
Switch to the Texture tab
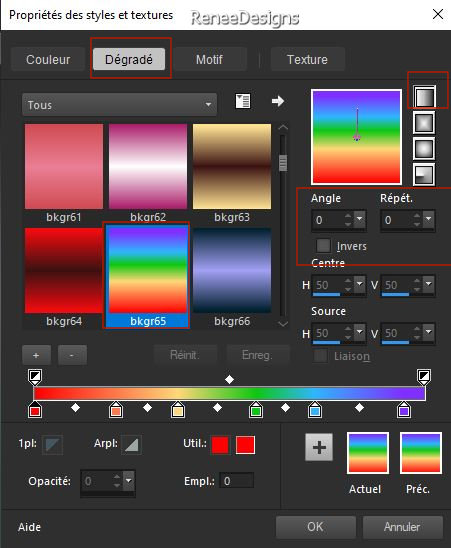pos(307,59)
